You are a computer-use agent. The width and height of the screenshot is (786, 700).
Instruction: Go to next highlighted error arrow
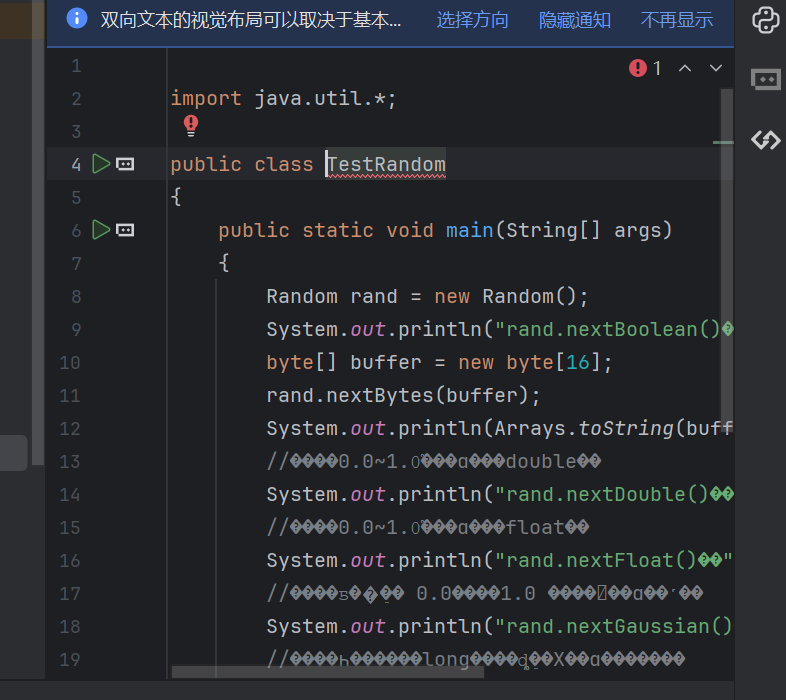(x=716, y=68)
